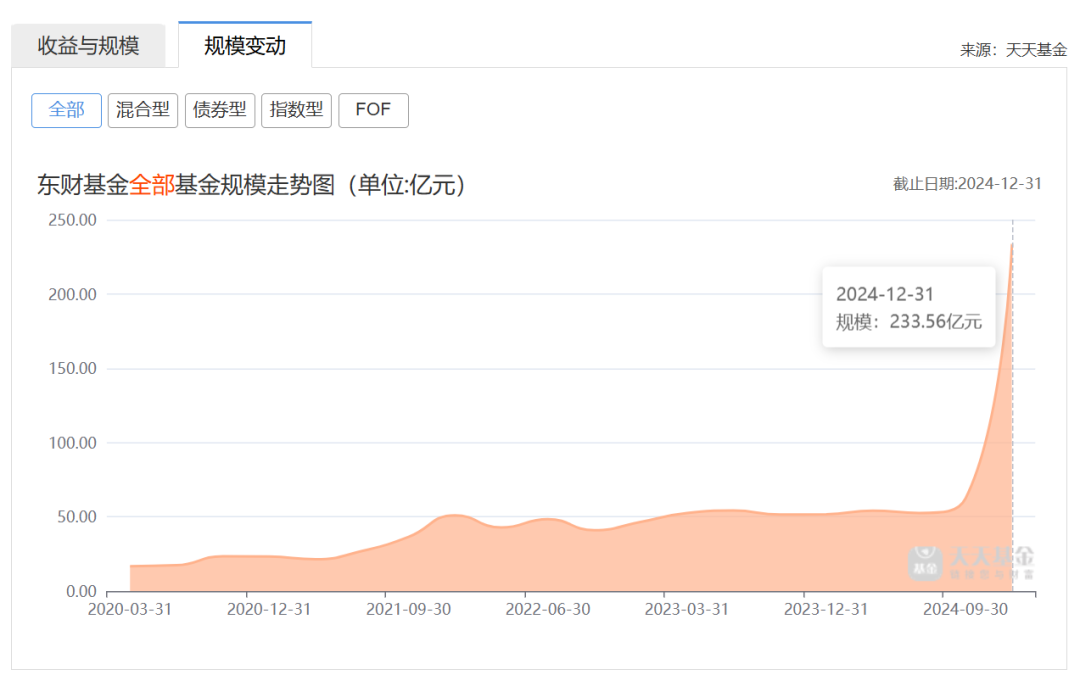Click the tooltip date 2024-12-31
The height and width of the screenshot is (675, 1080).
885,295
